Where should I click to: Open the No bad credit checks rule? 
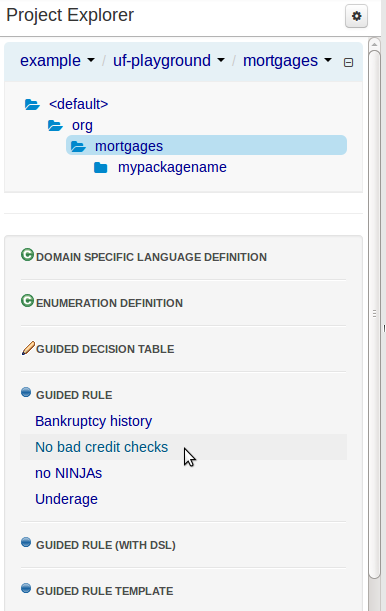coord(102,447)
